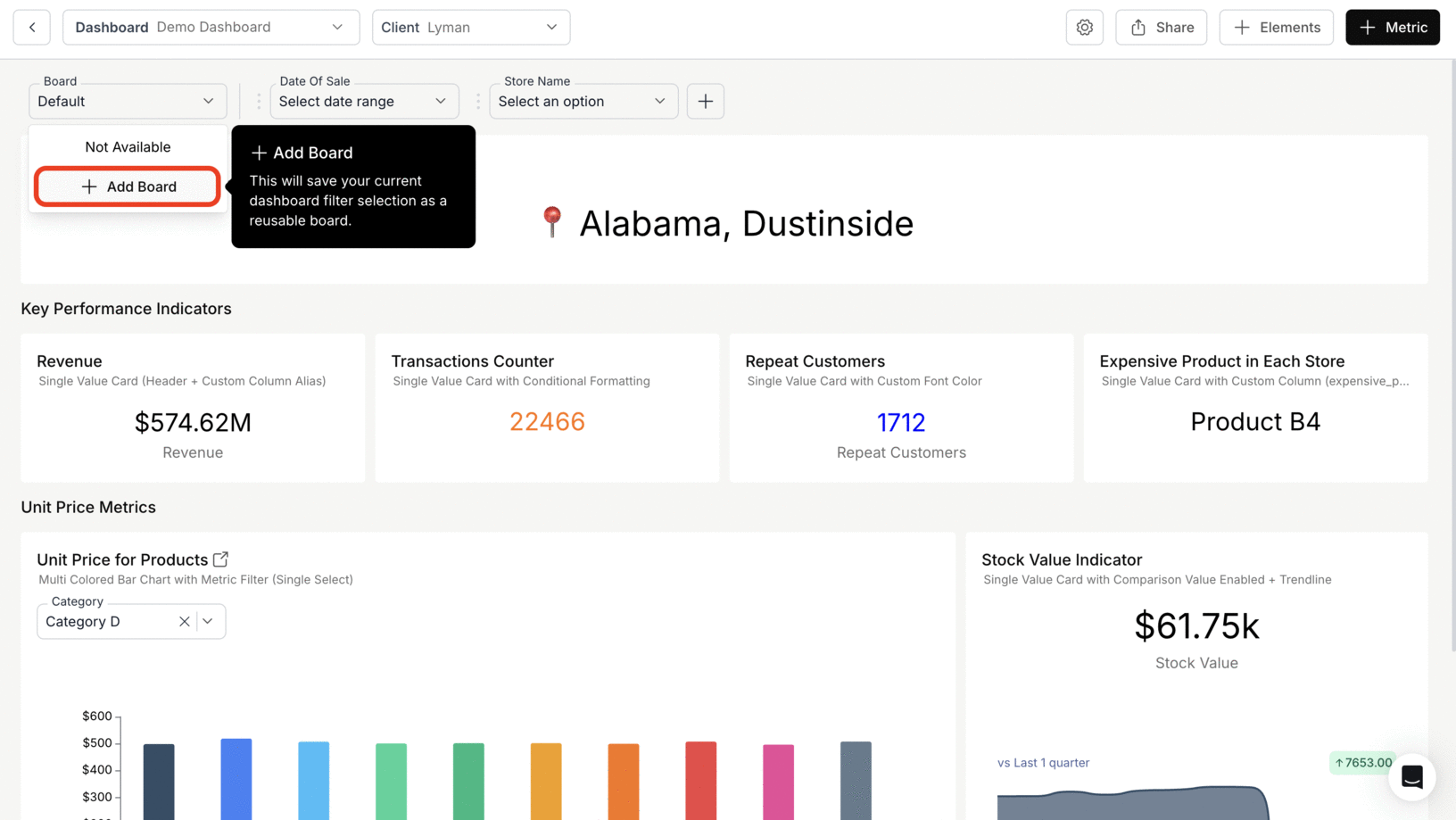
Task: Click the $574.62M revenue value
Action: 193,422
